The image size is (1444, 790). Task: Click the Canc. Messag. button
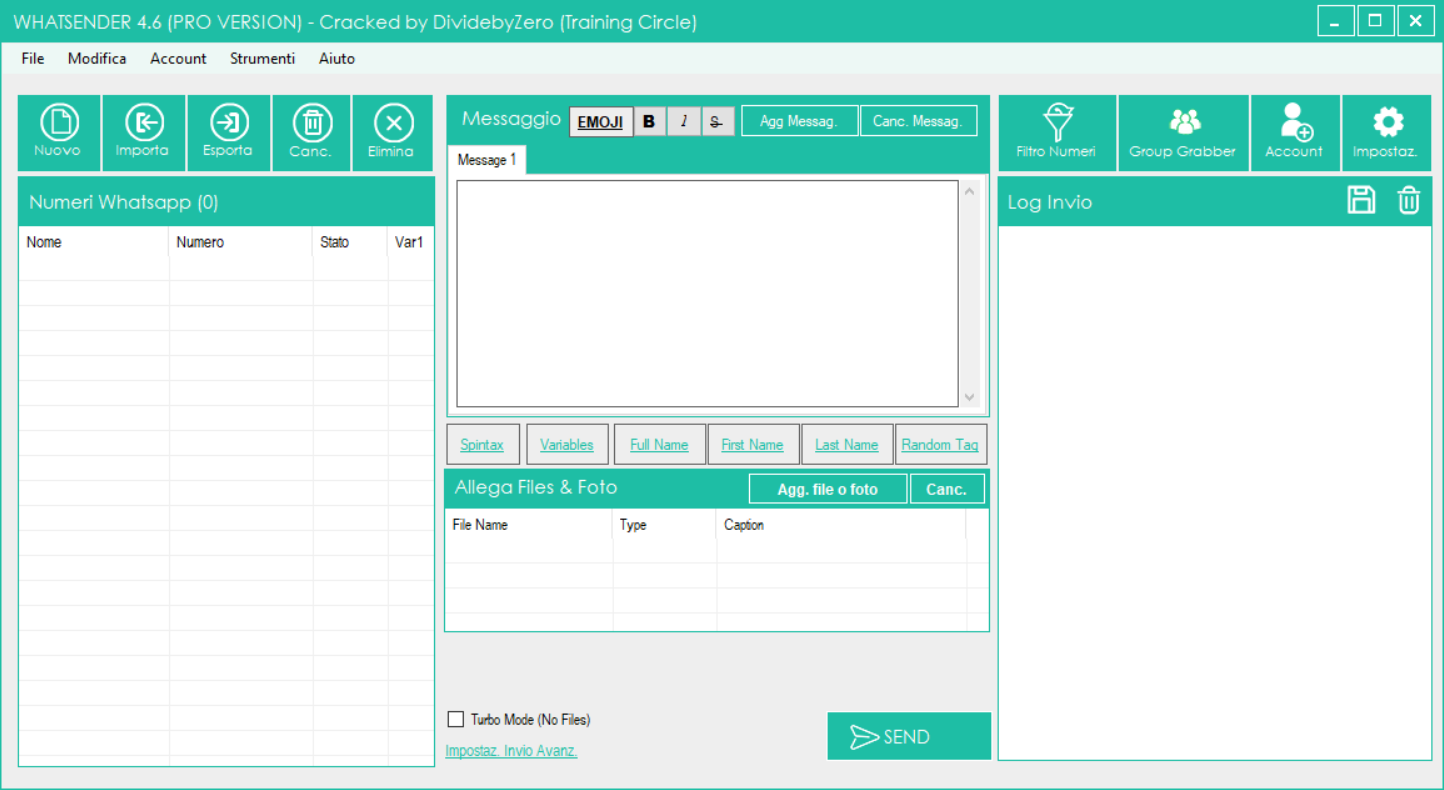(917, 121)
